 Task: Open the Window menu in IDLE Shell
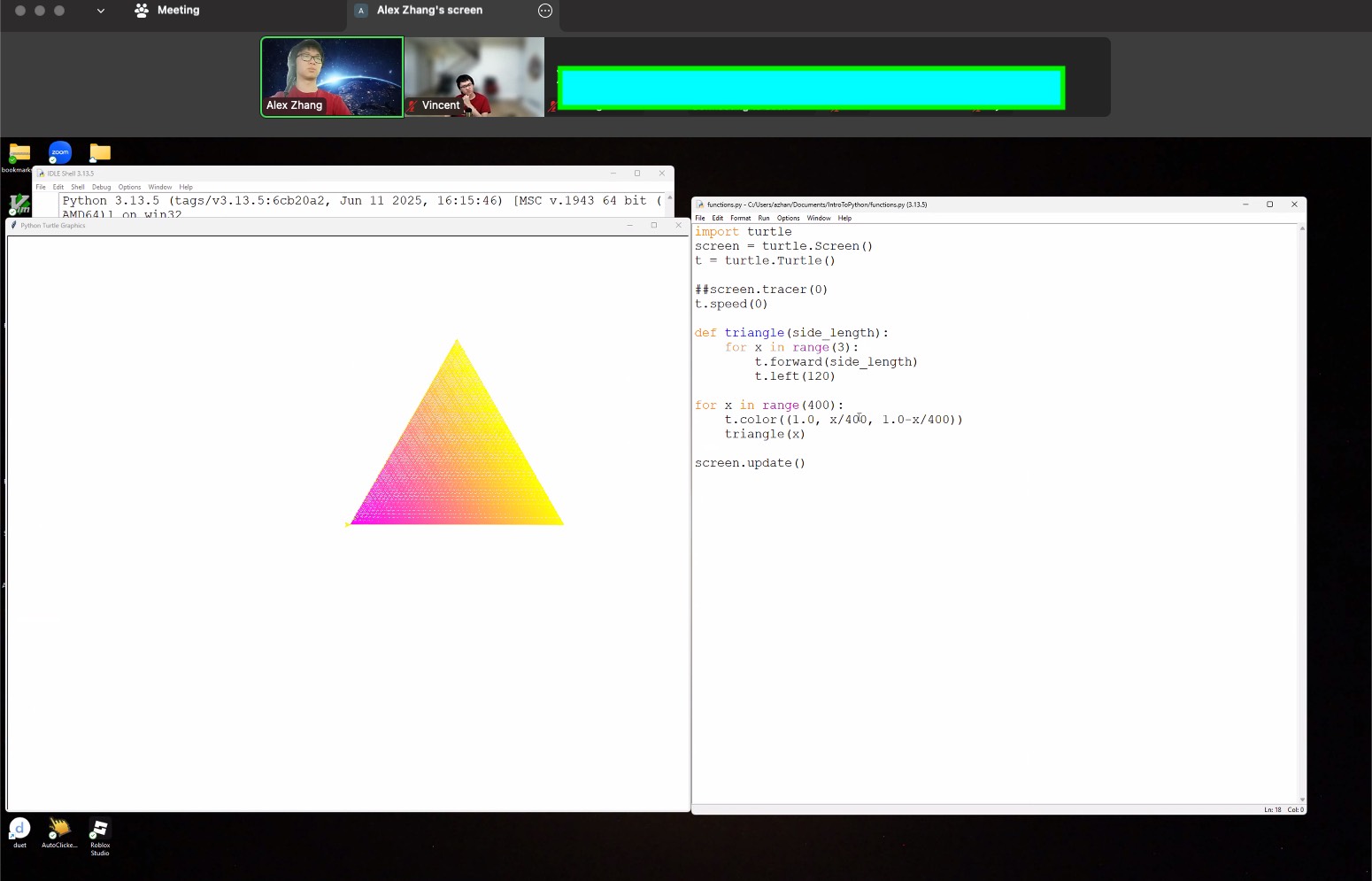[x=160, y=187]
